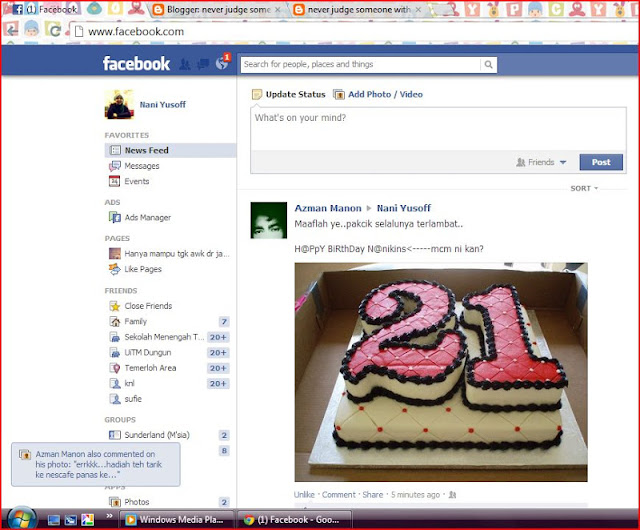
Task: Click the 5 minutes ago timestamp
Action: point(415,495)
